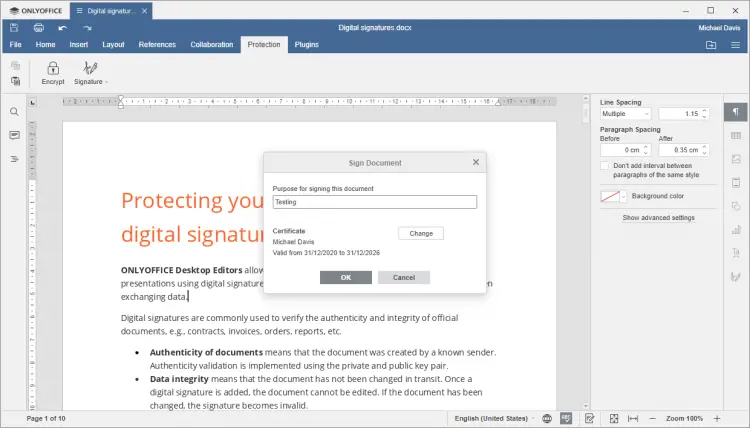
Task: Close the Digital signatures document tab
Action: point(144,11)
